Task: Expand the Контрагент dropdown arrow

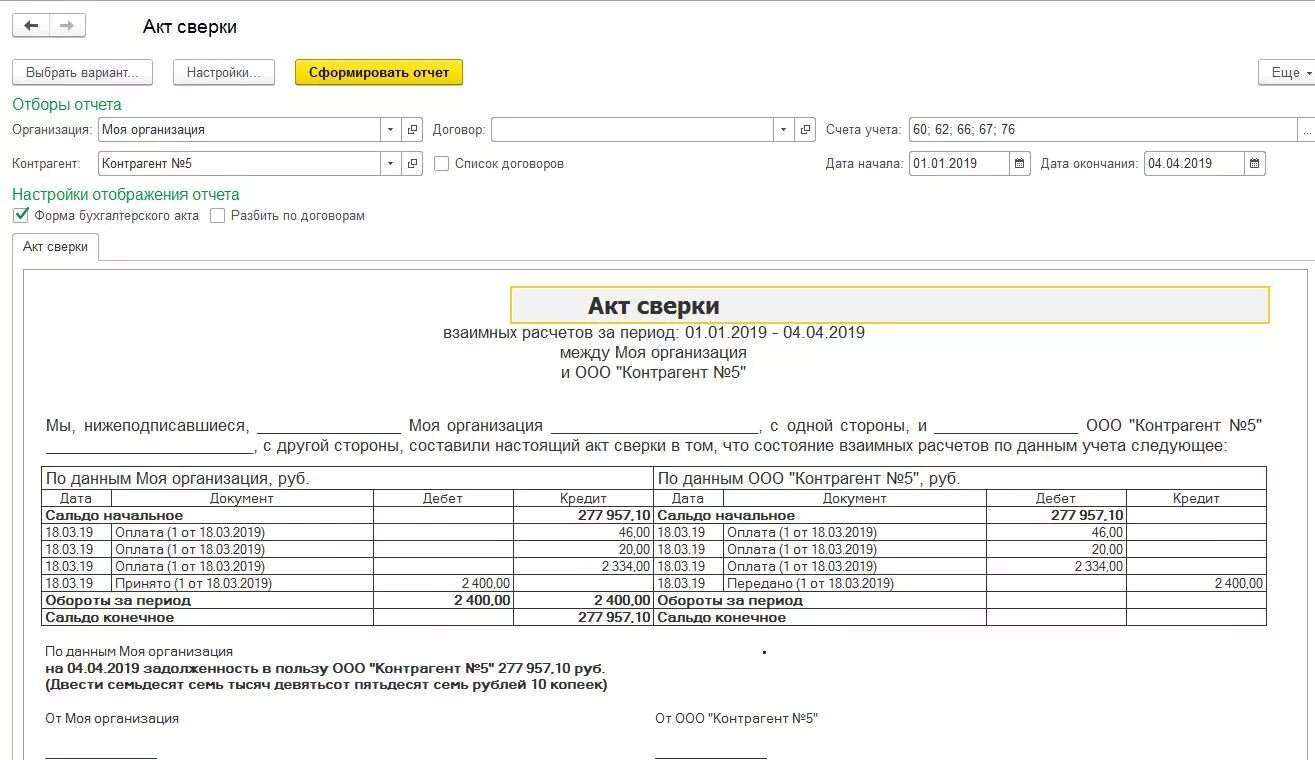Action: [390, 164]
